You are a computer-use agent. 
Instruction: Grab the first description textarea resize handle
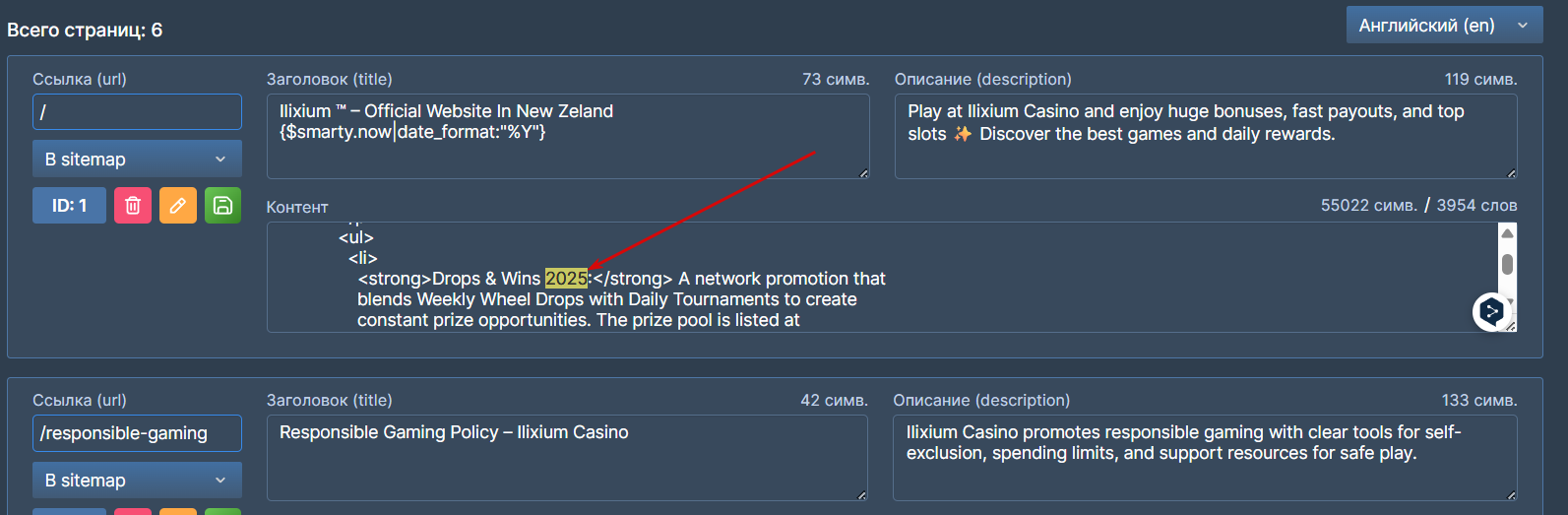click(x=1511, y=173)
